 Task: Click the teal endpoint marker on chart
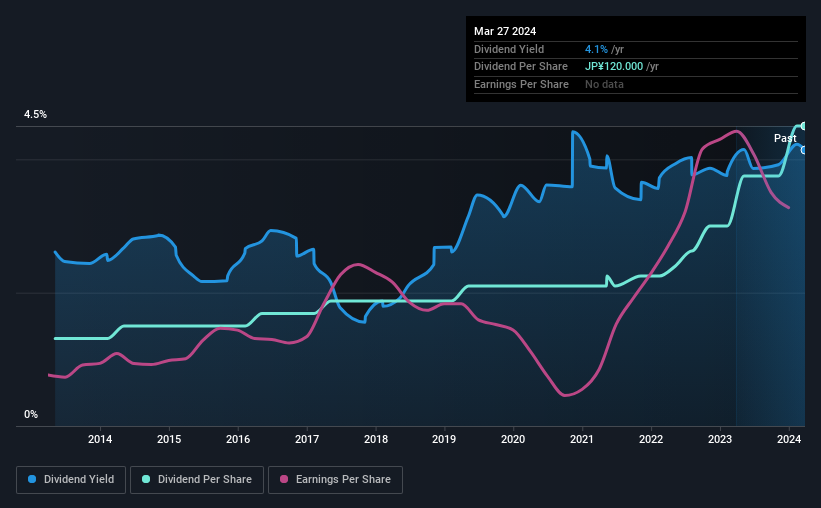tap(803, 126)
